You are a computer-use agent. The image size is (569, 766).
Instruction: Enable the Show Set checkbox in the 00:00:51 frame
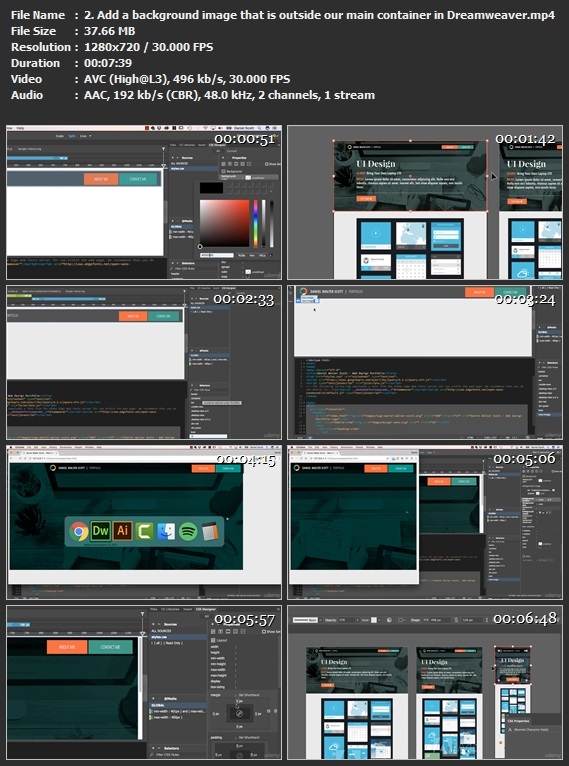pyautogui.click(x=266, y=164)
